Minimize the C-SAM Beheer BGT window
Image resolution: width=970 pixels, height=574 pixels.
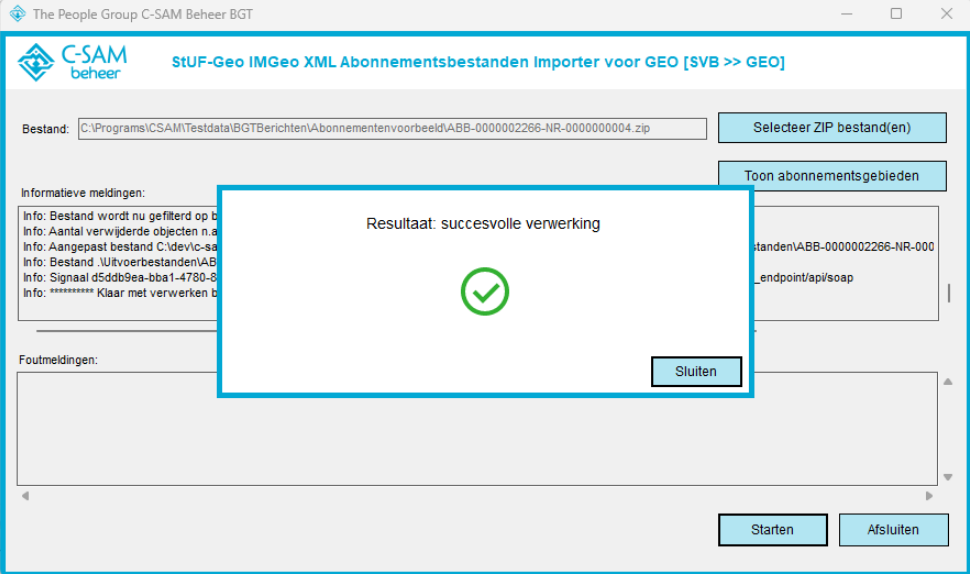(847, 14)
